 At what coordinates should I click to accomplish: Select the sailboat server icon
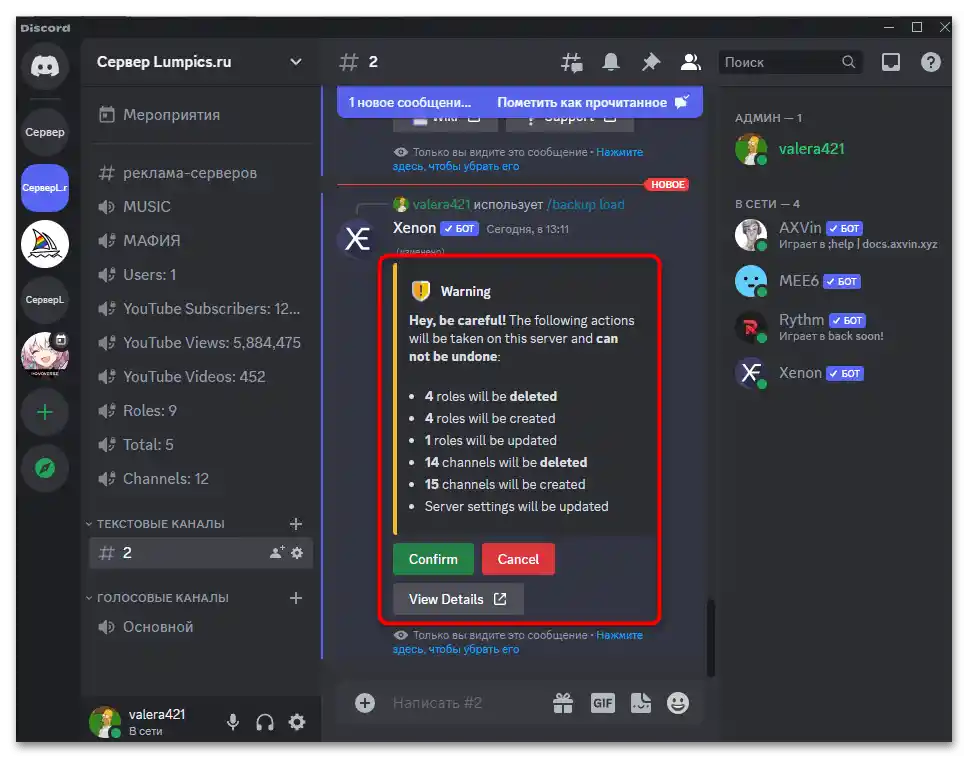point(45,244)
